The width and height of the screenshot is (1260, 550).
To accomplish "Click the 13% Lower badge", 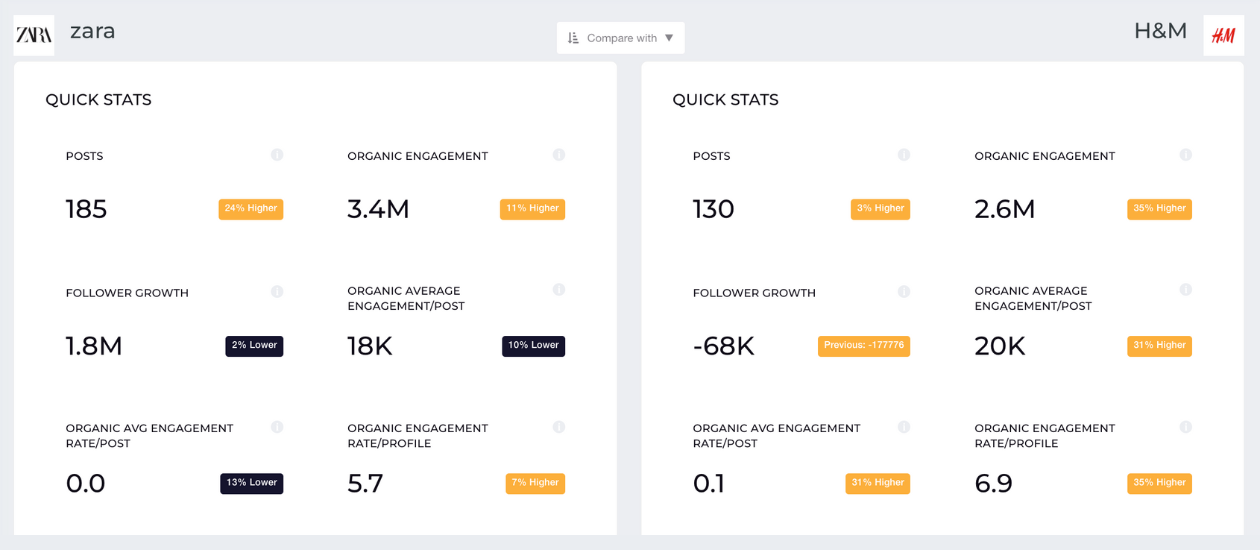I will pyautogui.click(x=252, y=483).
